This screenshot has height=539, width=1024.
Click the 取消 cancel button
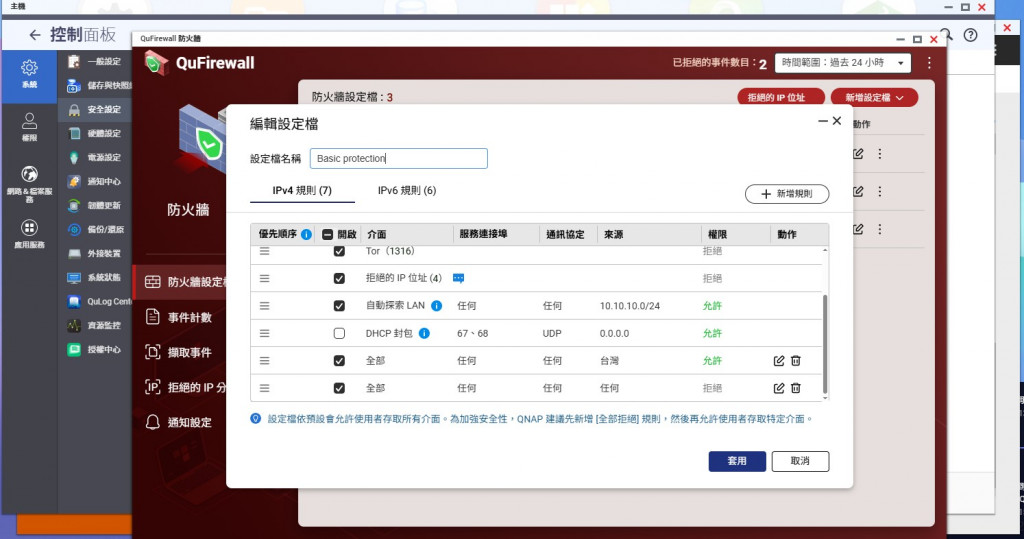coord(800,461)
